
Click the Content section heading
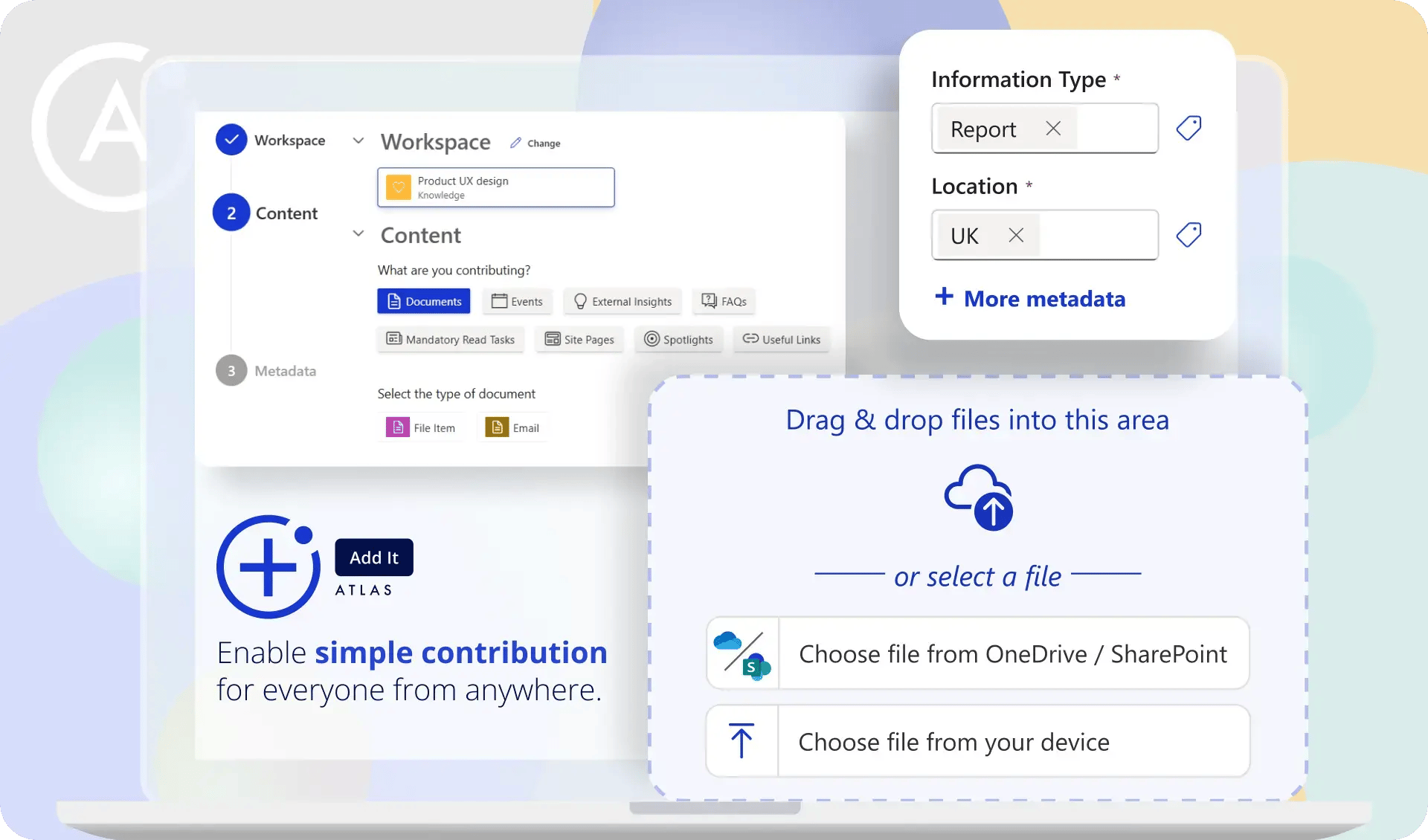(x=421, y=235)
